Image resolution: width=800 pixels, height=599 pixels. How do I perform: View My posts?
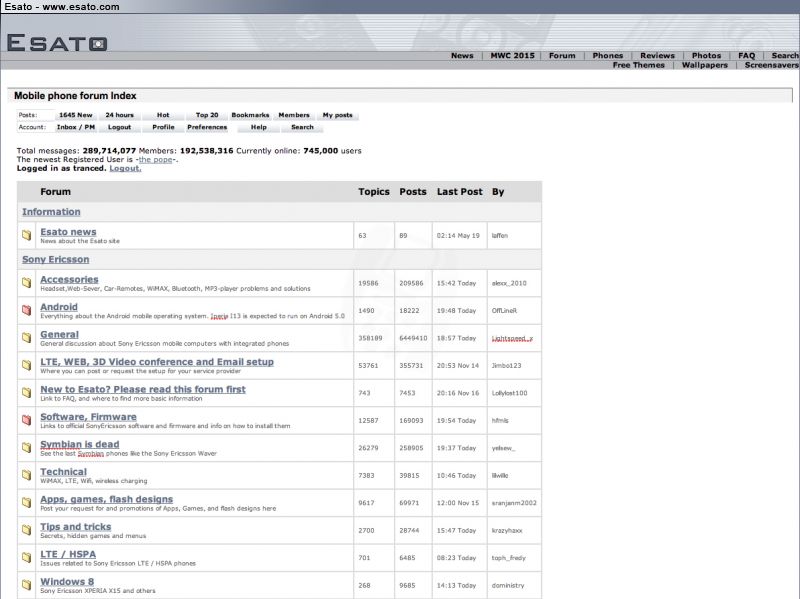pos(337,115)
